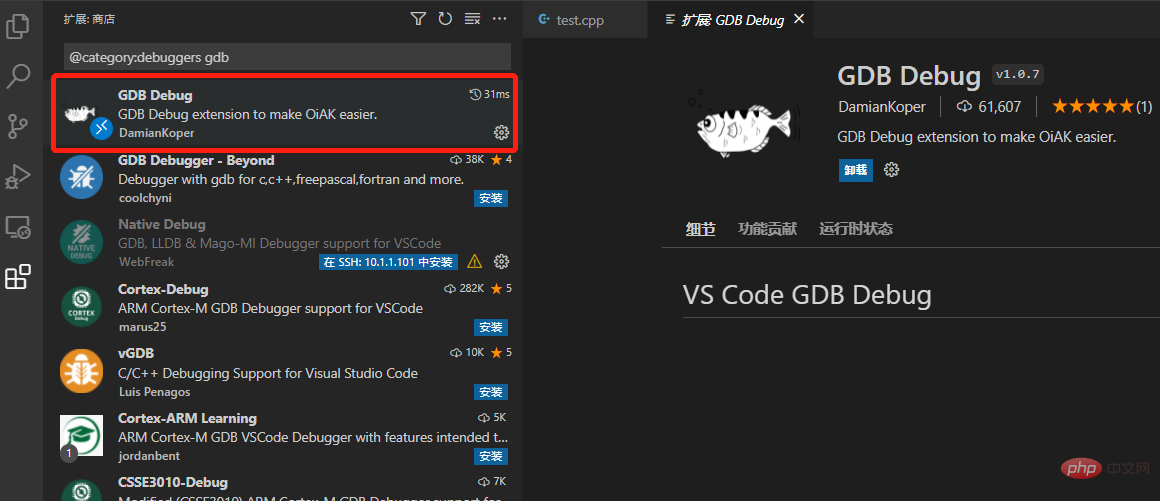This screenshot has width=1160, height=501.
Task: Open the manage gear for Native Debug
Action: pos(502,262)
